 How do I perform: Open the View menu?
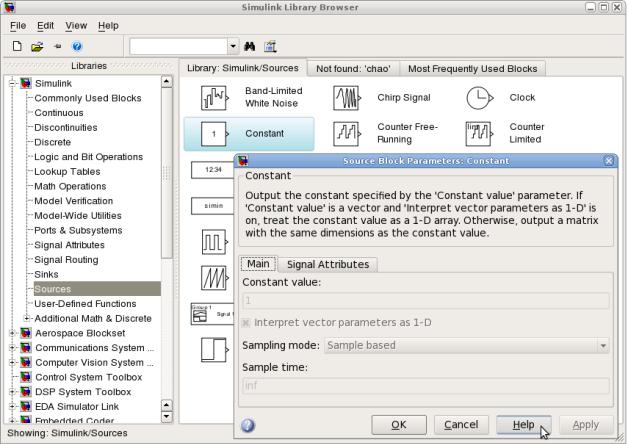(76, 26)
